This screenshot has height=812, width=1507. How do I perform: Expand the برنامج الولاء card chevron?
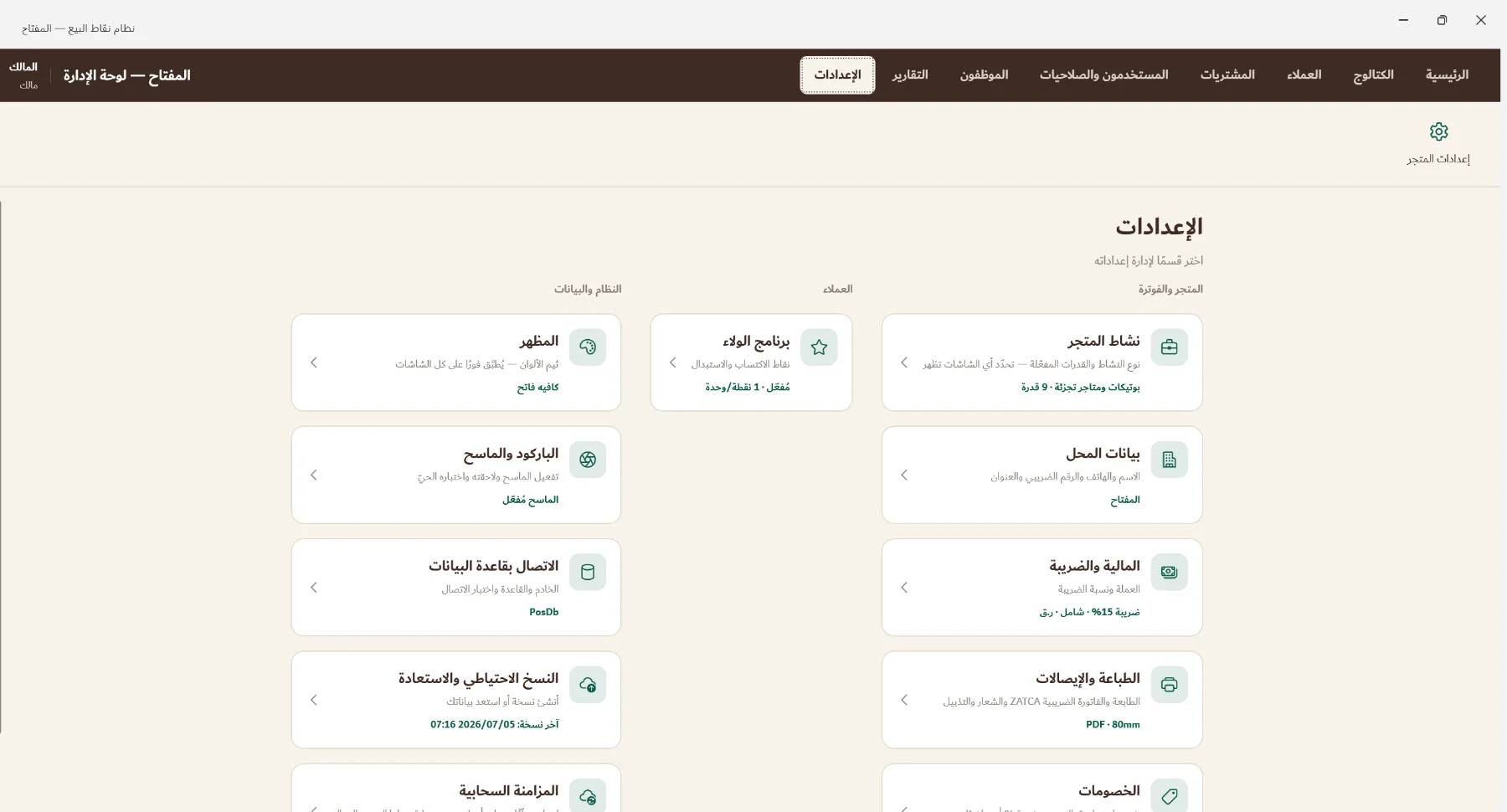tap(673, 362)
